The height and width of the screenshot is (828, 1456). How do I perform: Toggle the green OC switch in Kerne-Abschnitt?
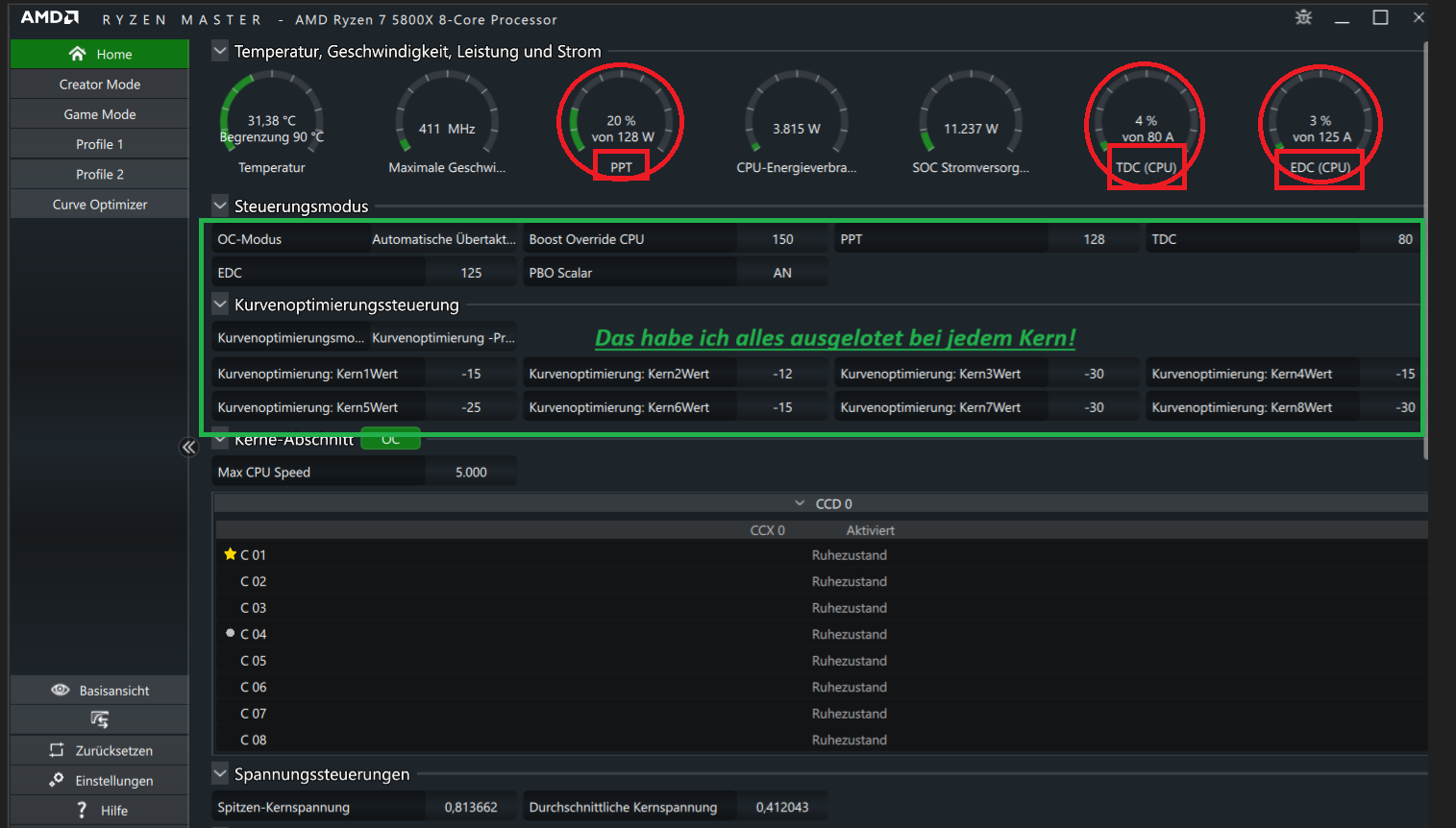tap(390, 439)
